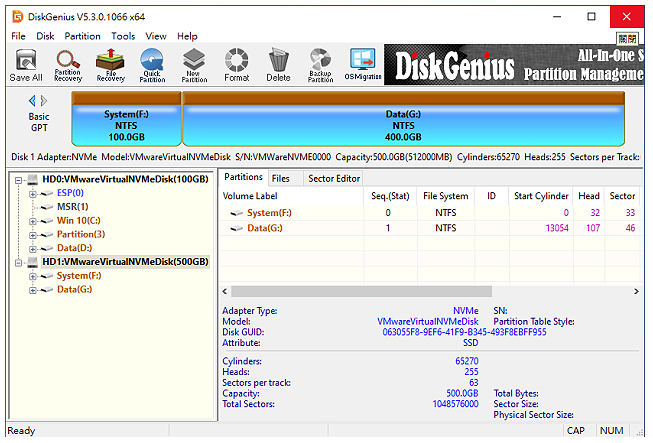
Task: Collapse the HD0 disk tree node
Action: click(18, 180)
